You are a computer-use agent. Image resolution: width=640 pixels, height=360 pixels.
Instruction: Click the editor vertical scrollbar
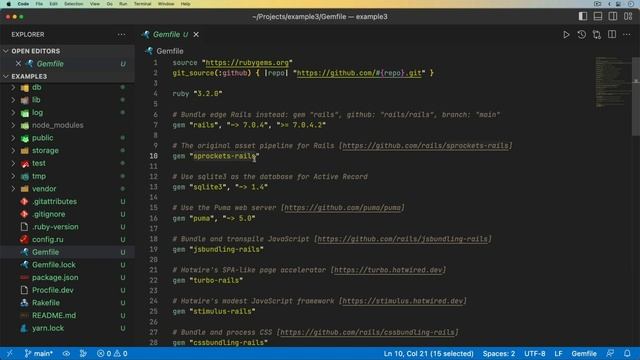coord(636,96)
